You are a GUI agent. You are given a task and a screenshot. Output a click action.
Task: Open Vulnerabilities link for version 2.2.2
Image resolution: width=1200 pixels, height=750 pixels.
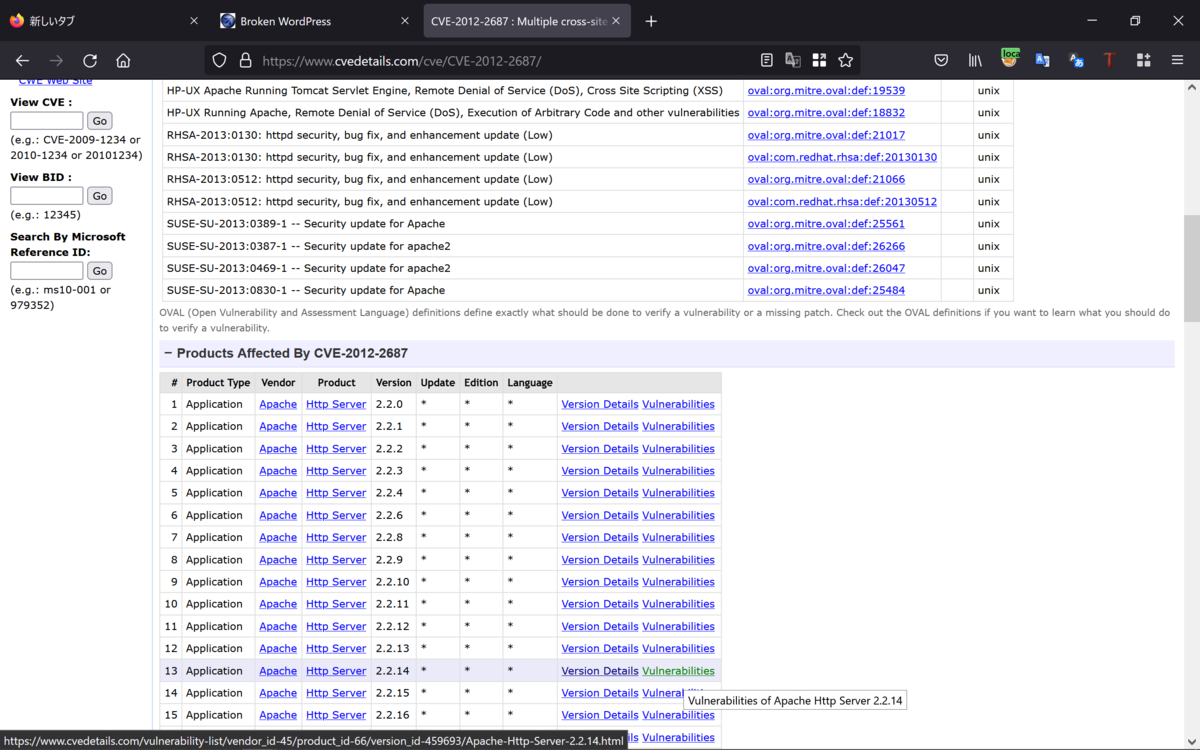[678, 449]
